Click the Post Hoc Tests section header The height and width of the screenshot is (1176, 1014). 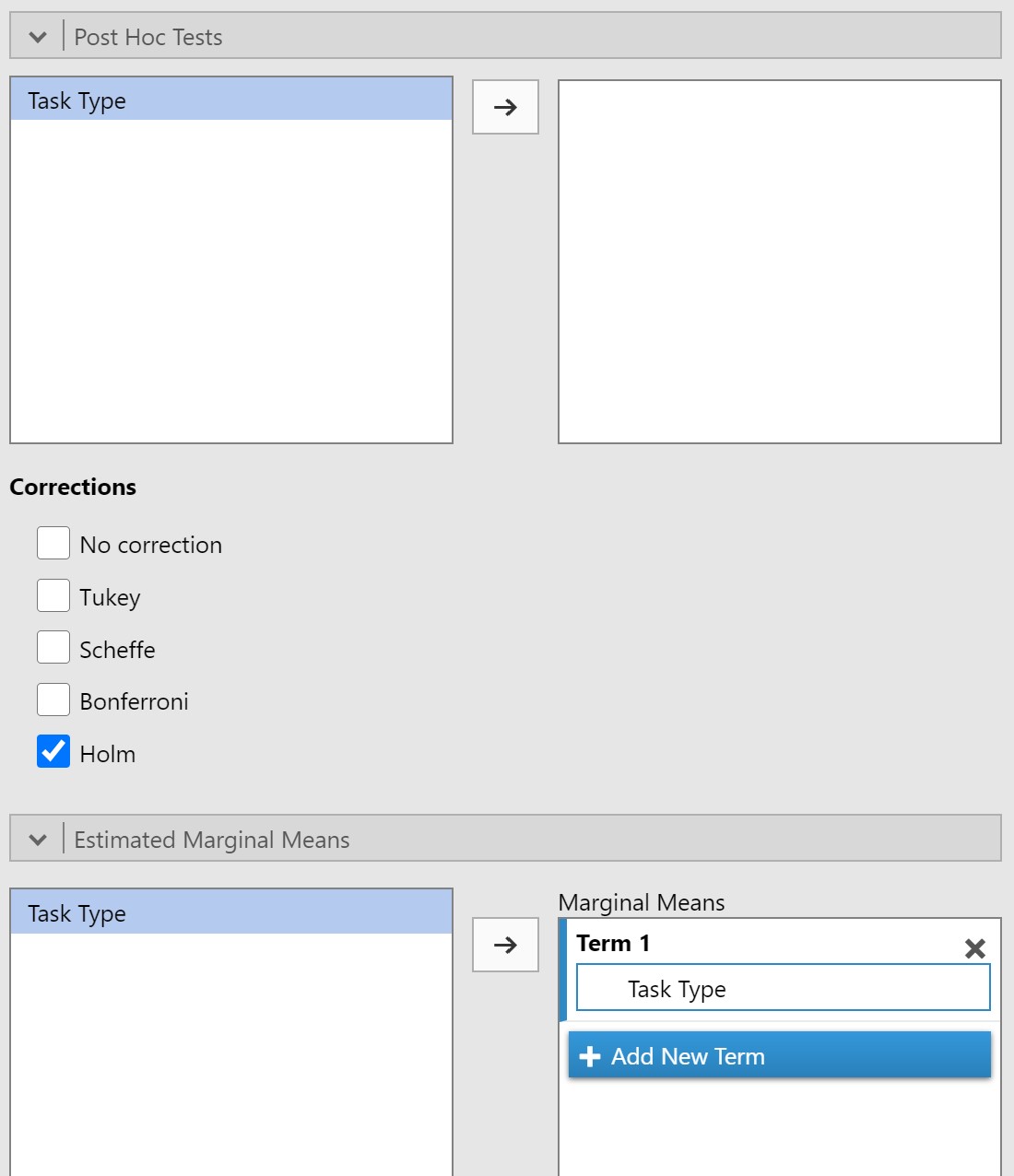pyautogui.click(x=505, y=36)
